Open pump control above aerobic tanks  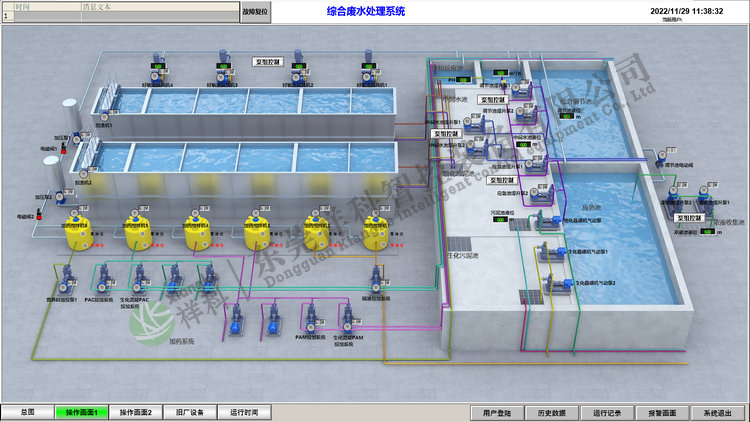[x=267, y=62]
